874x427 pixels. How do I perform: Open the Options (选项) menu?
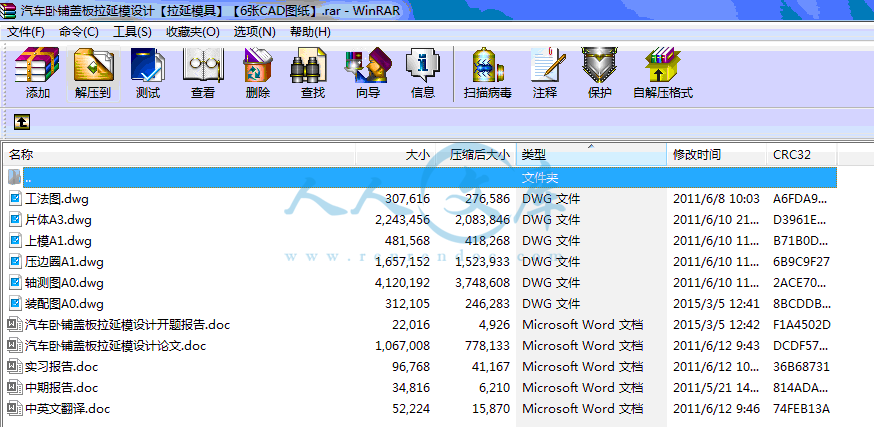[x=255, y=32]
